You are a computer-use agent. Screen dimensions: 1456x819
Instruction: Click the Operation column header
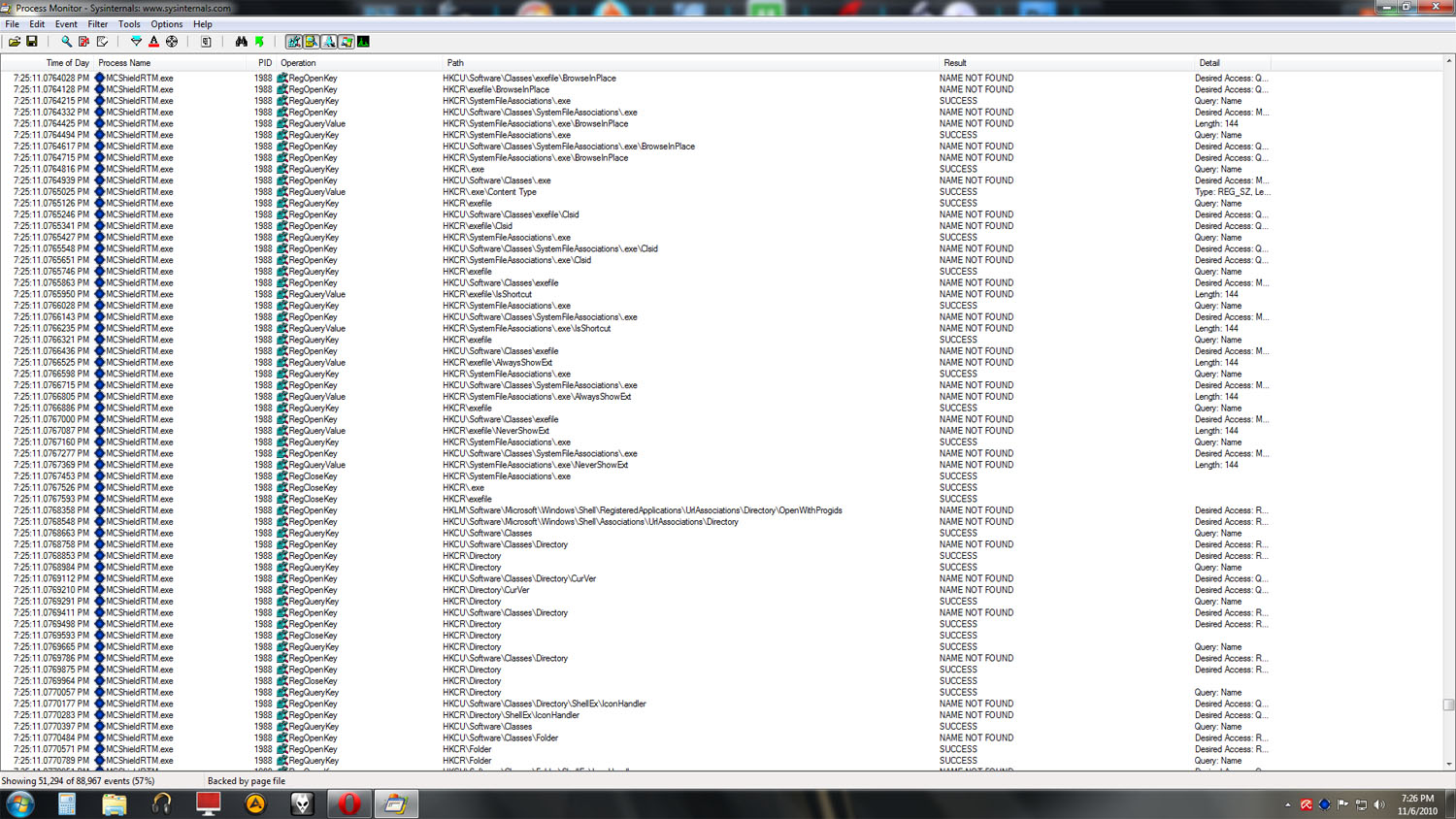(x=359, y=63)
